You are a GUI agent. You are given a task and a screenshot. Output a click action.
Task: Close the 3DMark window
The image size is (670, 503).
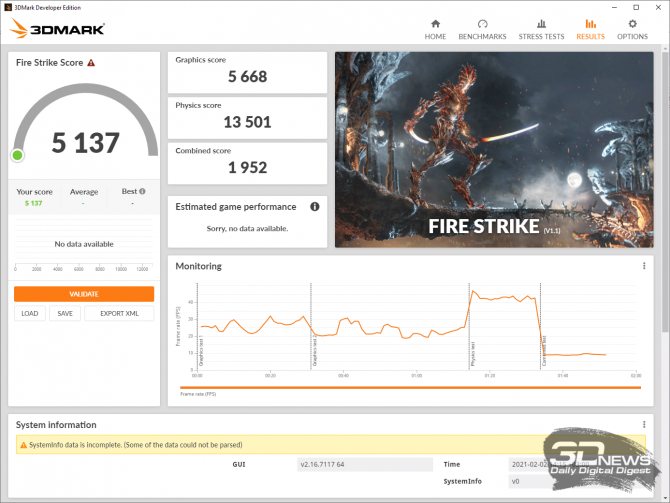tap(658, 7)
